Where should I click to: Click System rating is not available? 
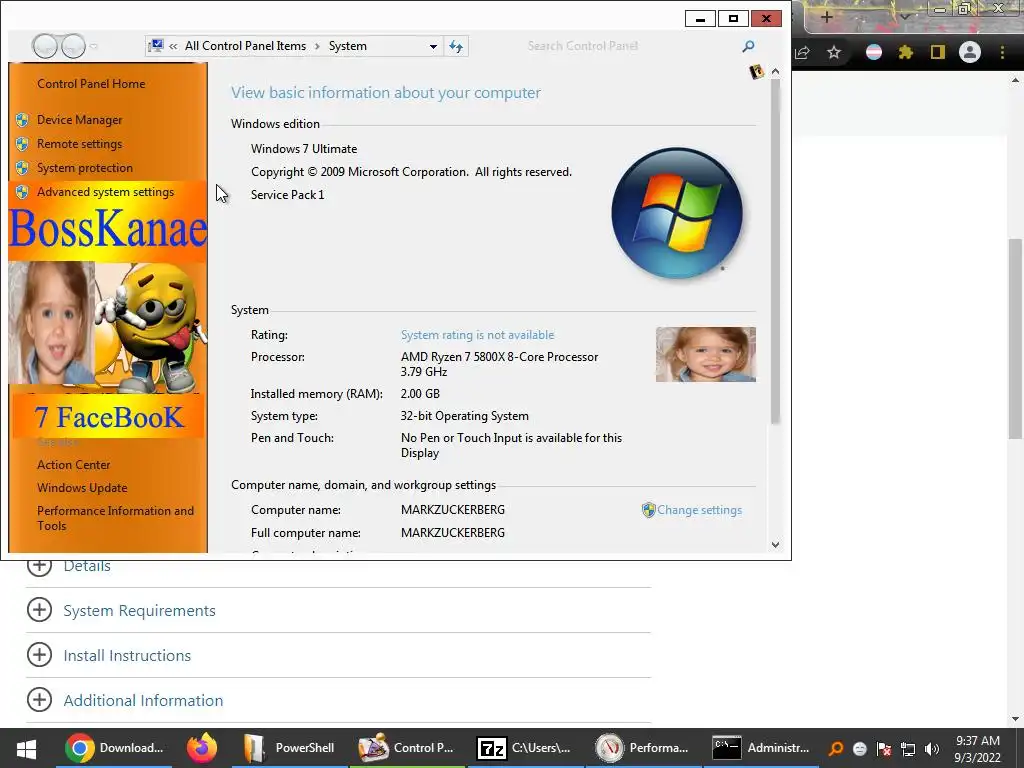pos(477,335)
